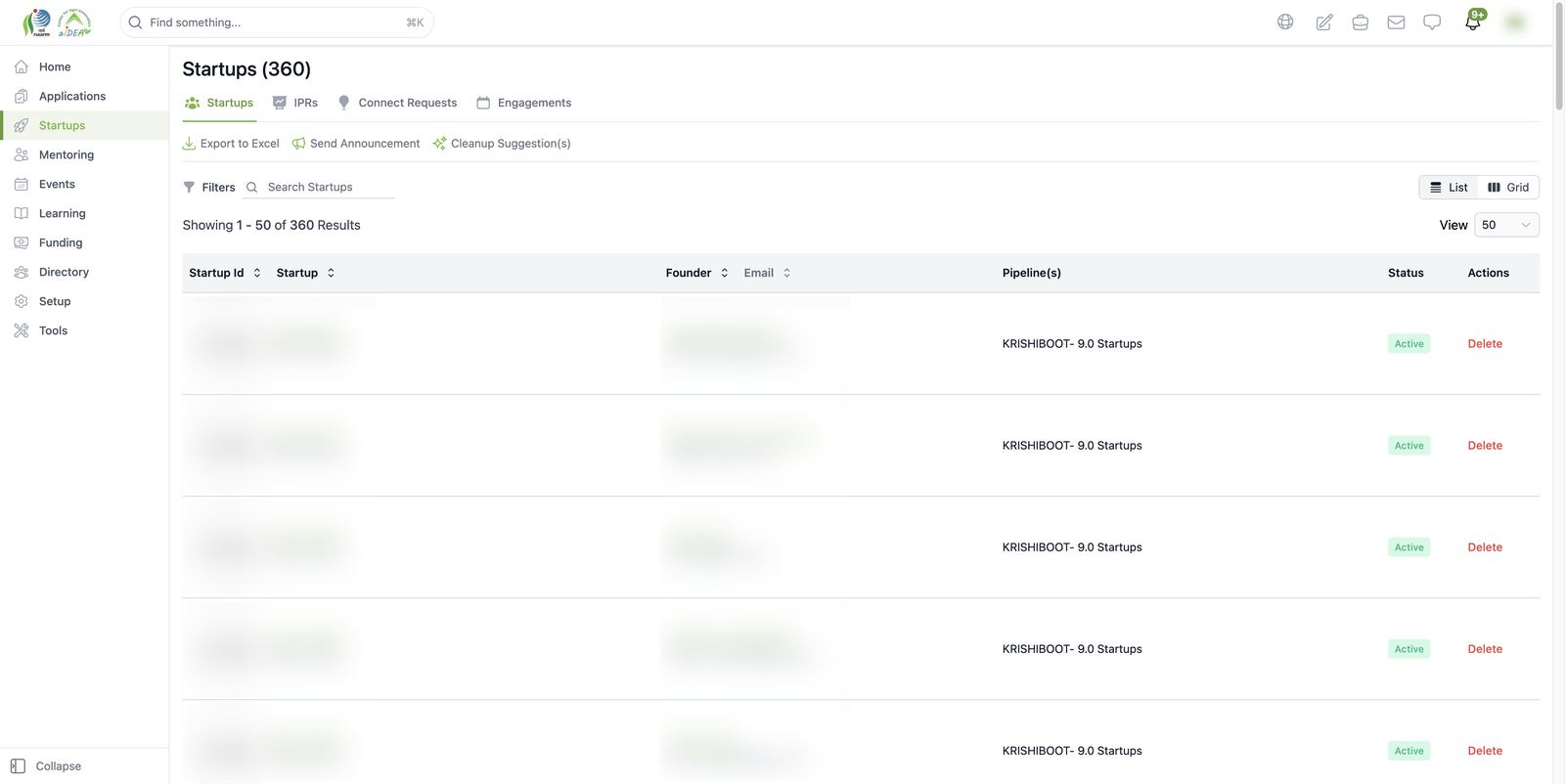Delete the fourth startup row
The height and width of the screenshot is (784, 1565).
[x=1485, y=649]
